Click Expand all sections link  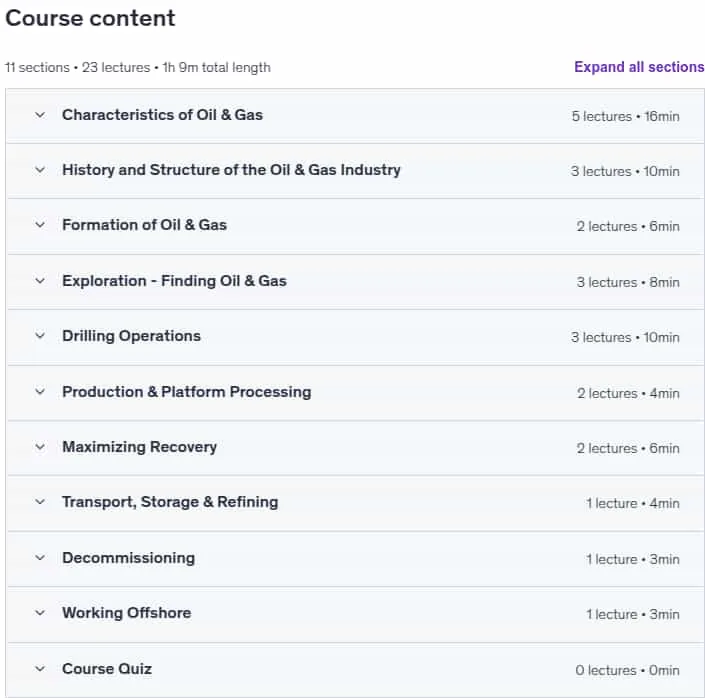pyautogui.click(x=639, y=67)
